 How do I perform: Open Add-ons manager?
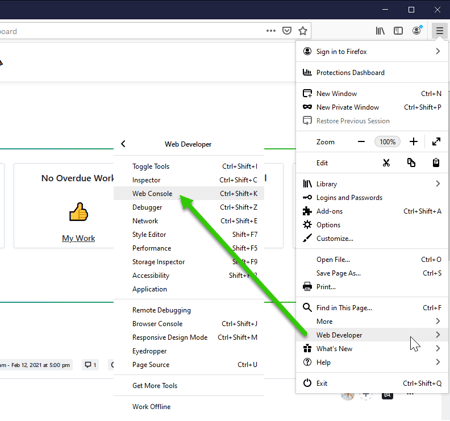coord(372,211)
